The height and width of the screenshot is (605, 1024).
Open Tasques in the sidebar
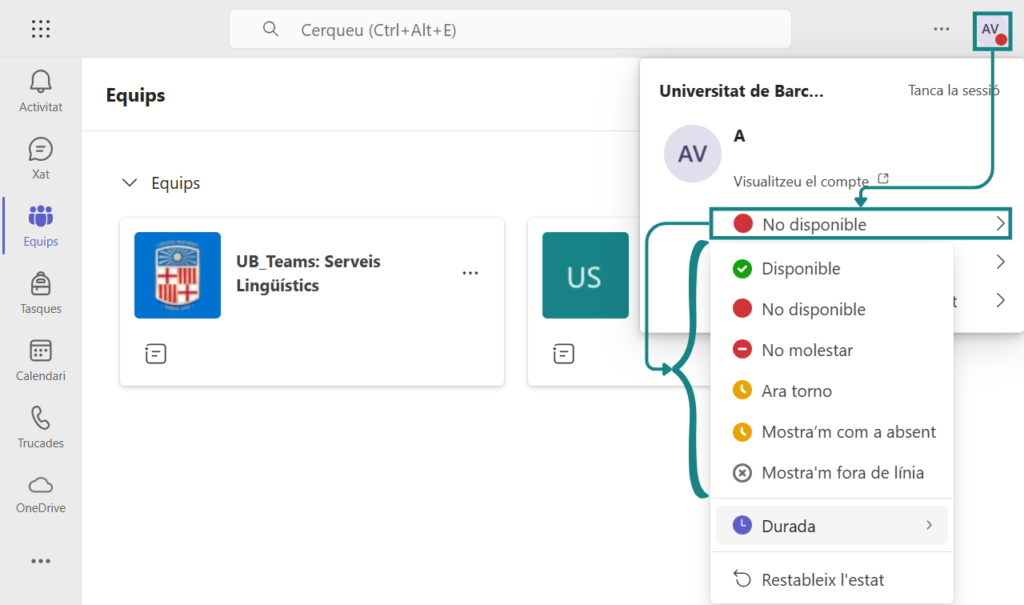click(41, 293)
